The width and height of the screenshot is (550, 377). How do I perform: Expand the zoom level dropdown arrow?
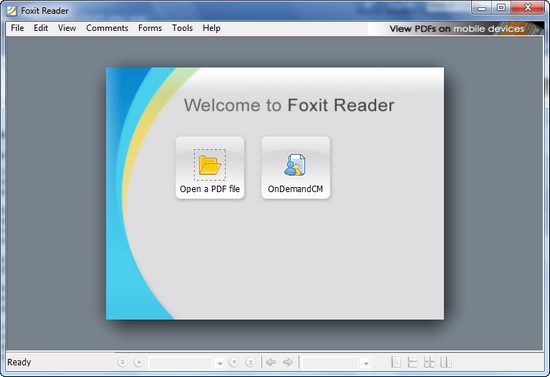pyautogui.click(x=365, y=363)
